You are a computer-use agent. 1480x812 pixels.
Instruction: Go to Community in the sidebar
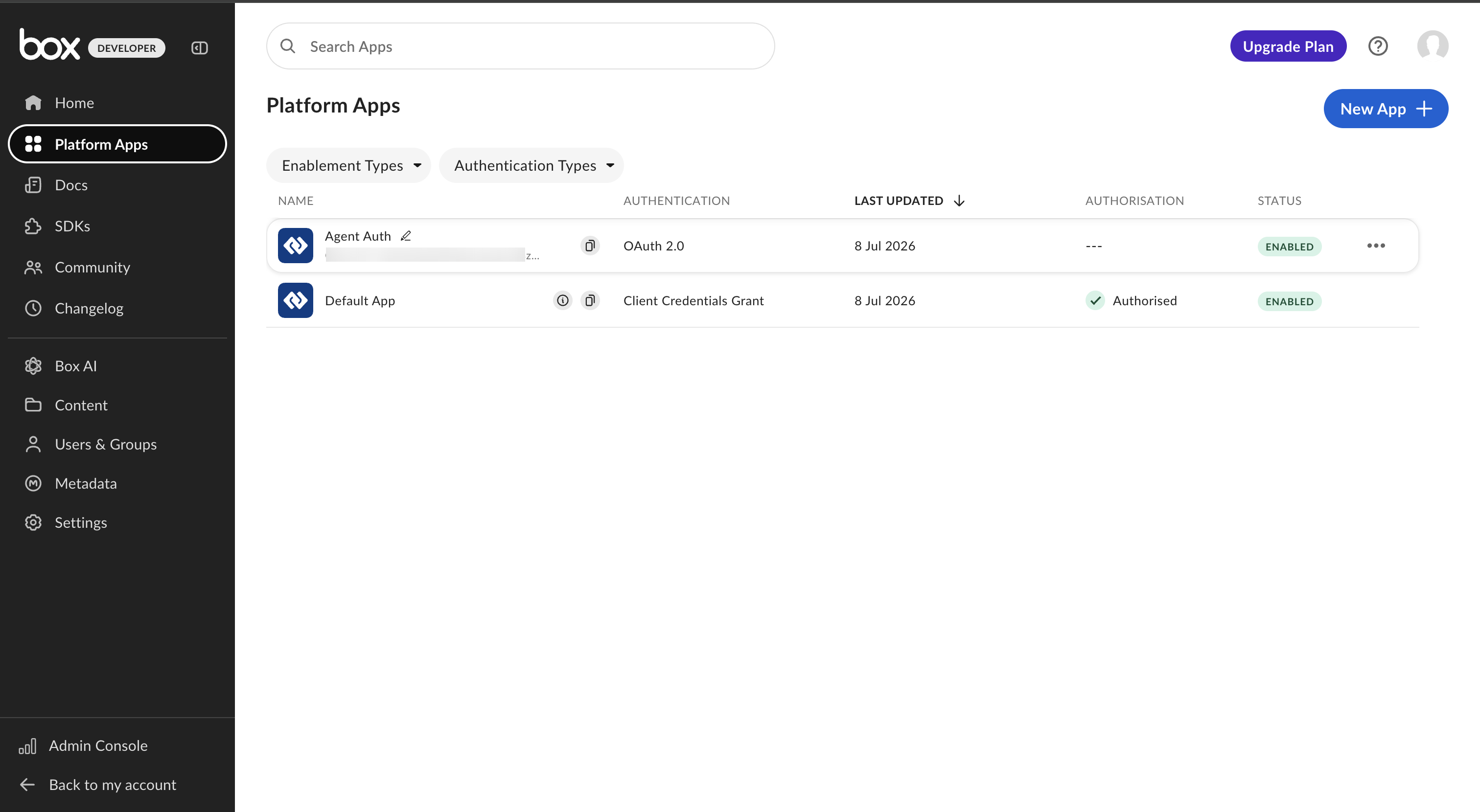coord(117,267)
